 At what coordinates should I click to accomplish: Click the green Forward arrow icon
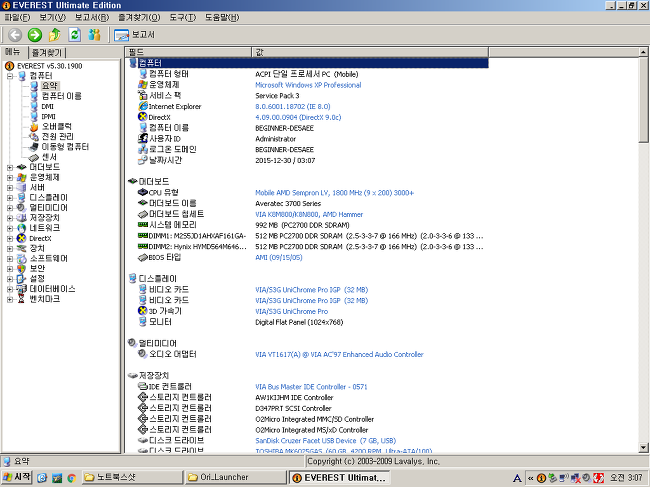(x=35, y=35)
